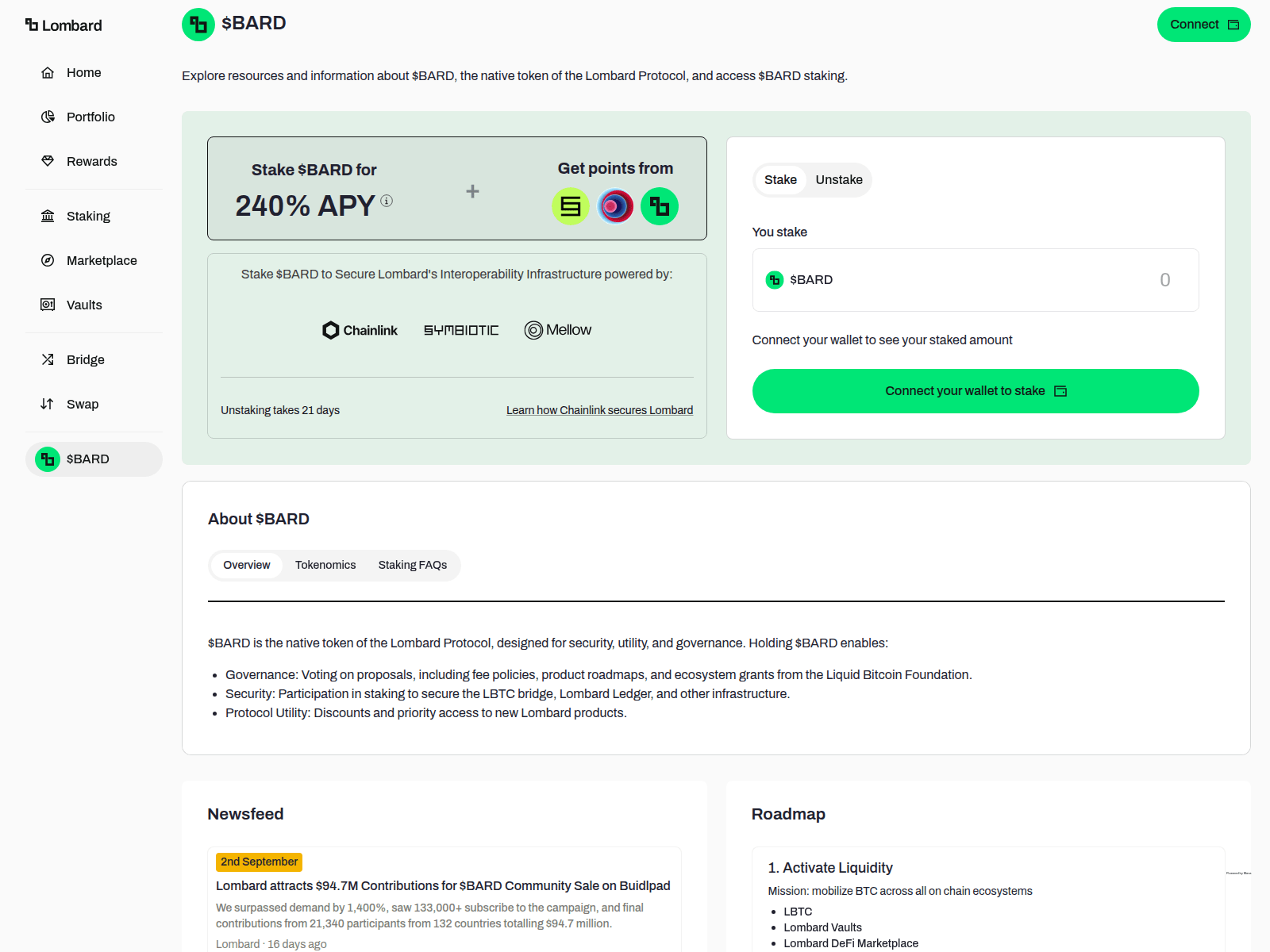Click the $BARD page header logo
Image resolution: width=1270 pixels, height=952 pixels.
(x=198, y=25)
